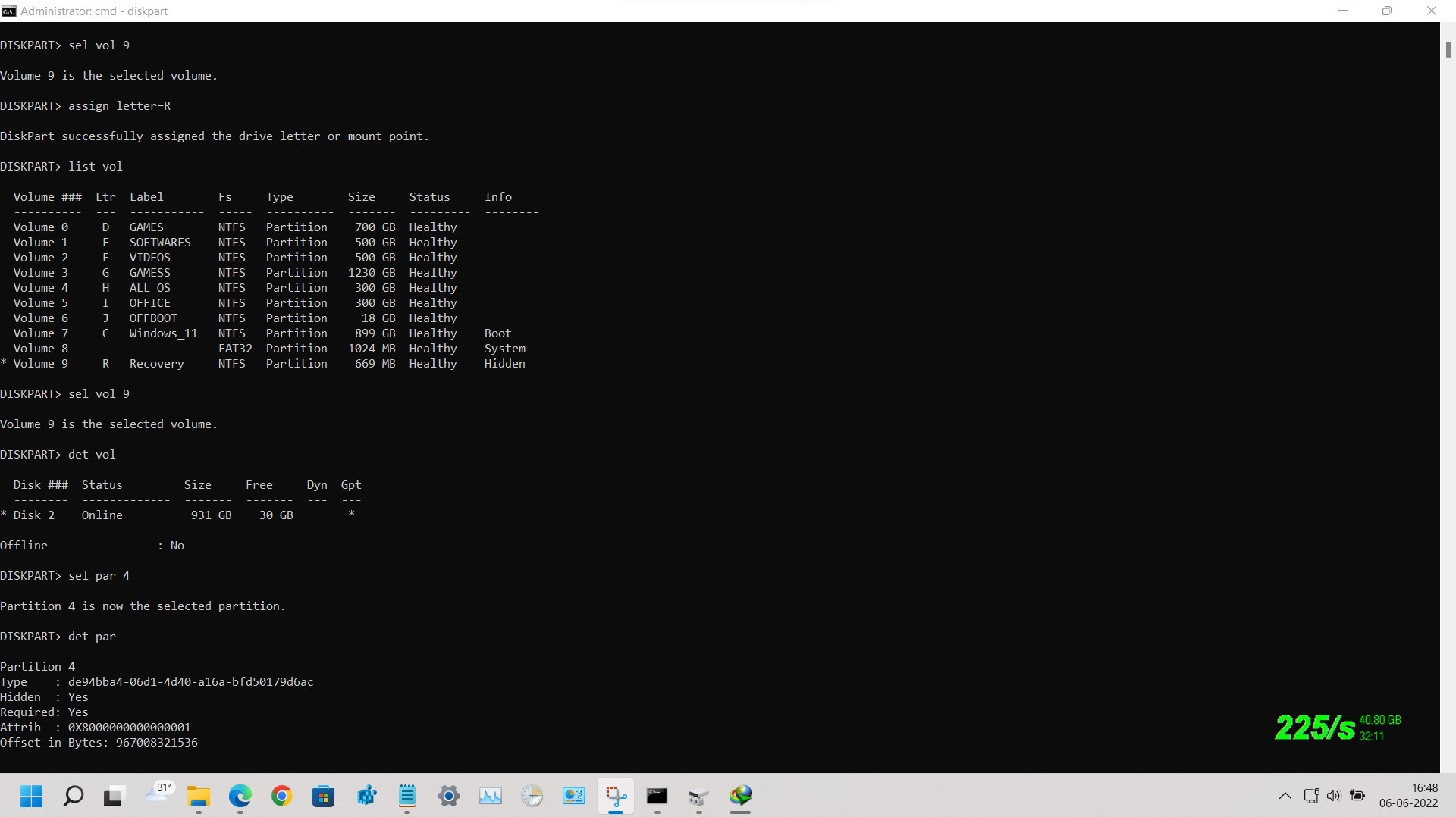Click '30 GB' free space value
Screen dimensions: 1456x817
276,515
